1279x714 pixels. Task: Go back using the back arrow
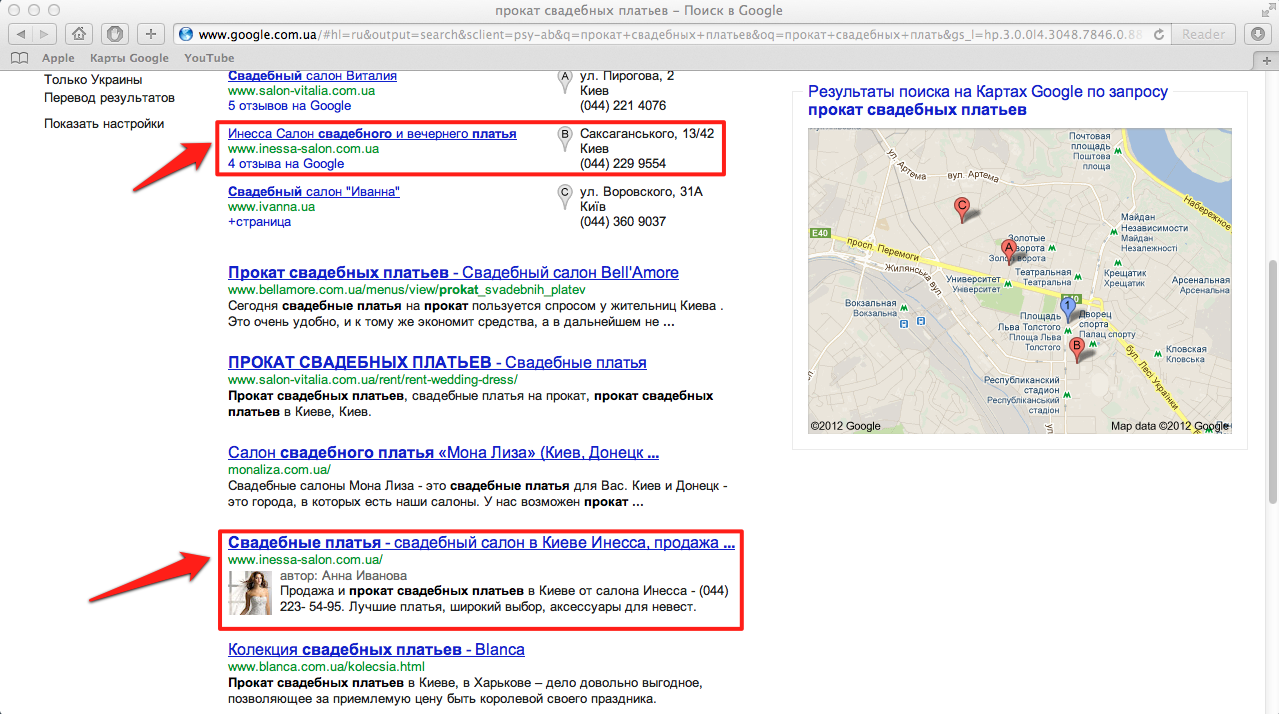point(20,34)
